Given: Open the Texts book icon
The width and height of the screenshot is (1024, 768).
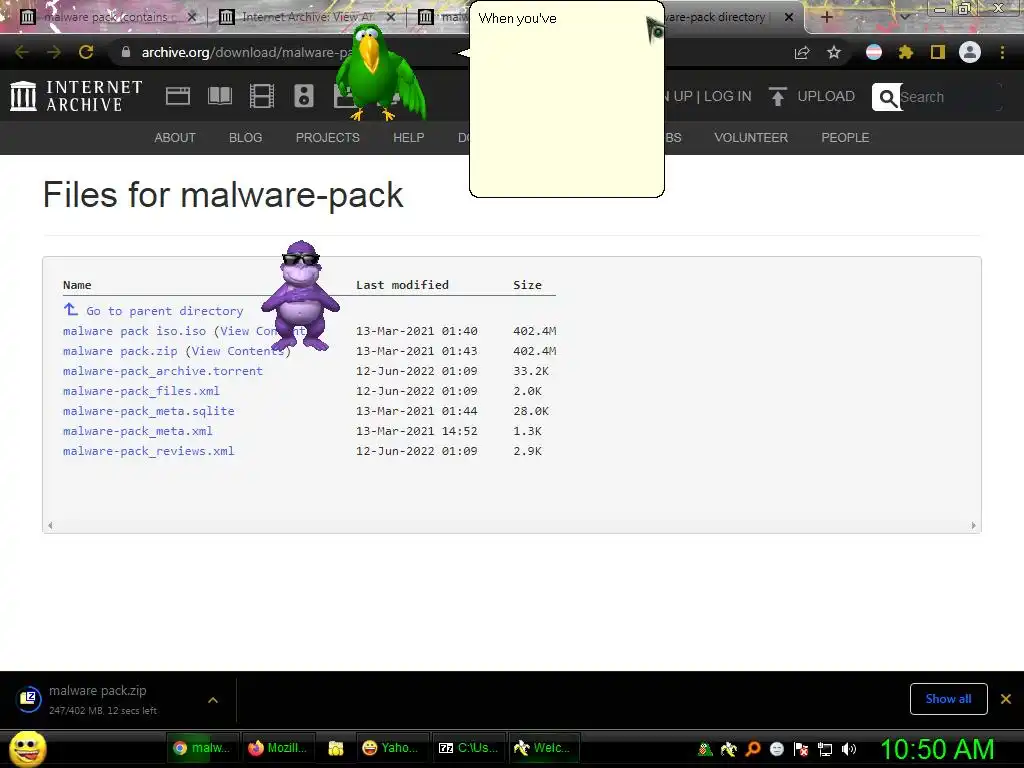Looking at the screenshot, I should point(219,96).
